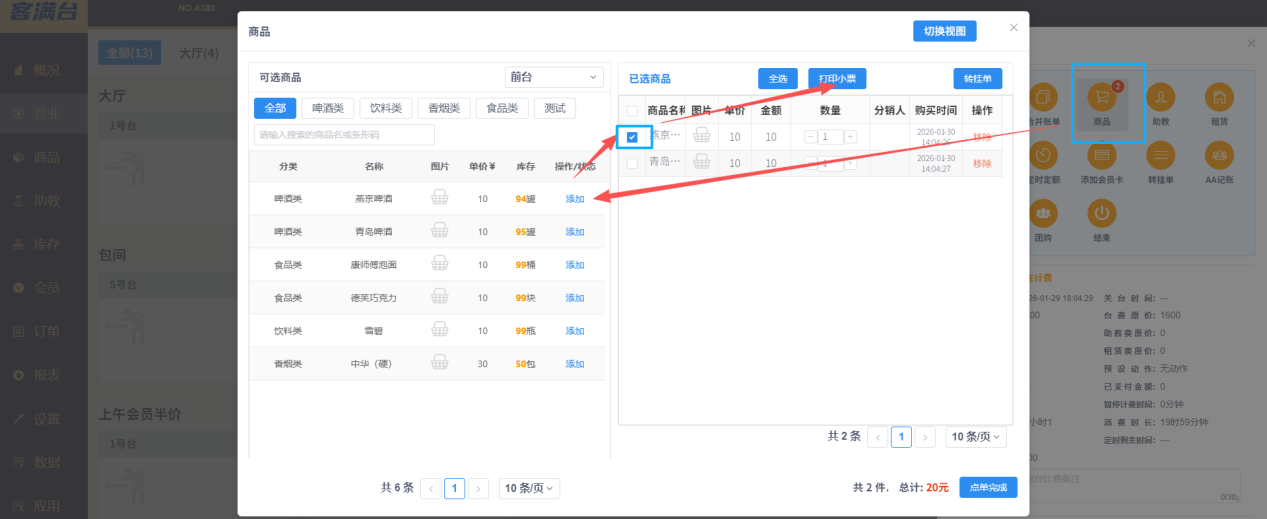Click the 团购 group icon

point(1044,212)
